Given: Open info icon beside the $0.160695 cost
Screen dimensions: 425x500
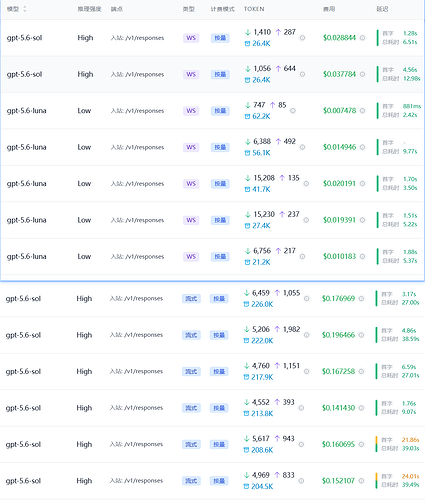Looking at the screenshot, I should (361, 444).
